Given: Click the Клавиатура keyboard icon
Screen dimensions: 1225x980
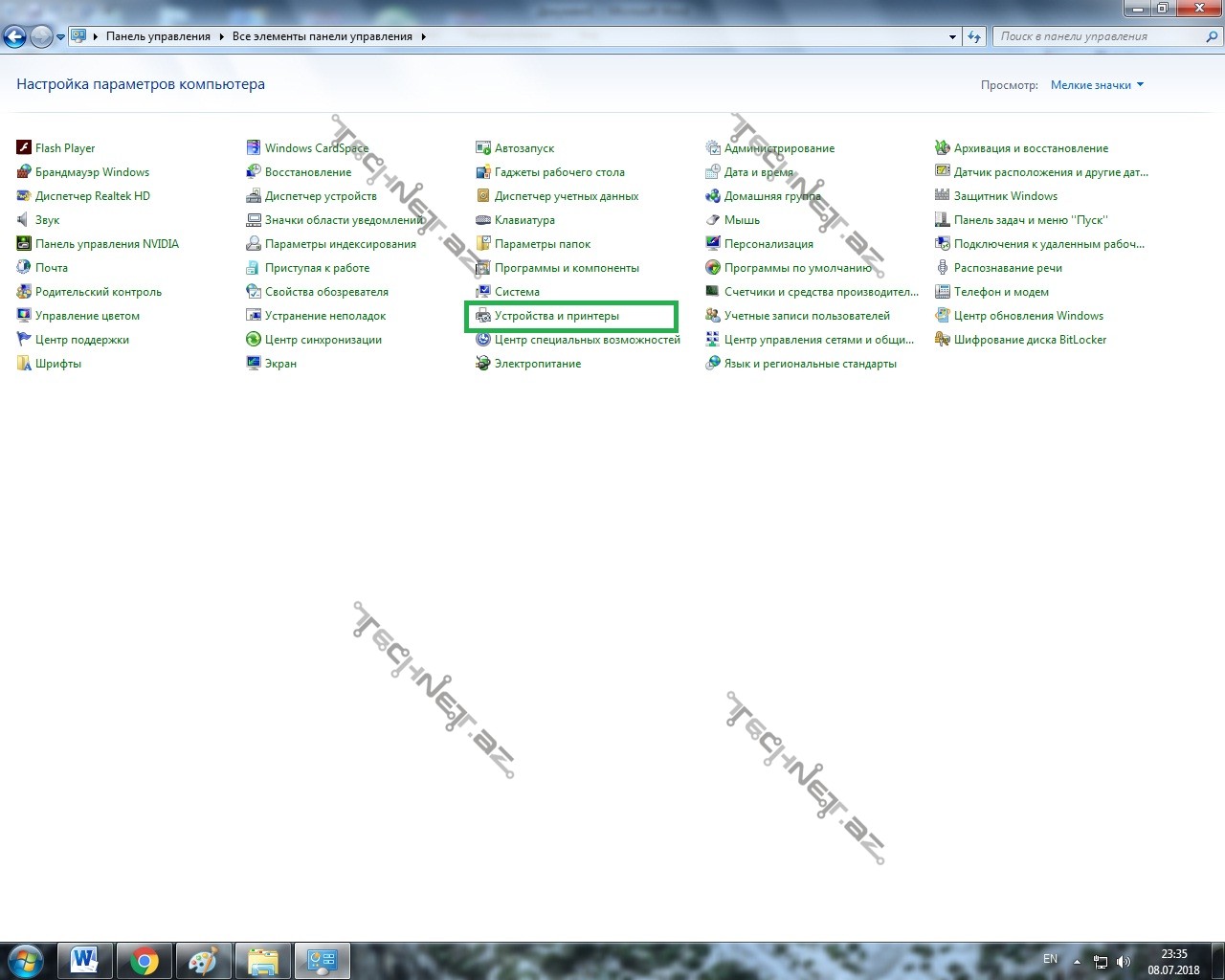Looking at the screenshot, I should (x=483, y=219).
